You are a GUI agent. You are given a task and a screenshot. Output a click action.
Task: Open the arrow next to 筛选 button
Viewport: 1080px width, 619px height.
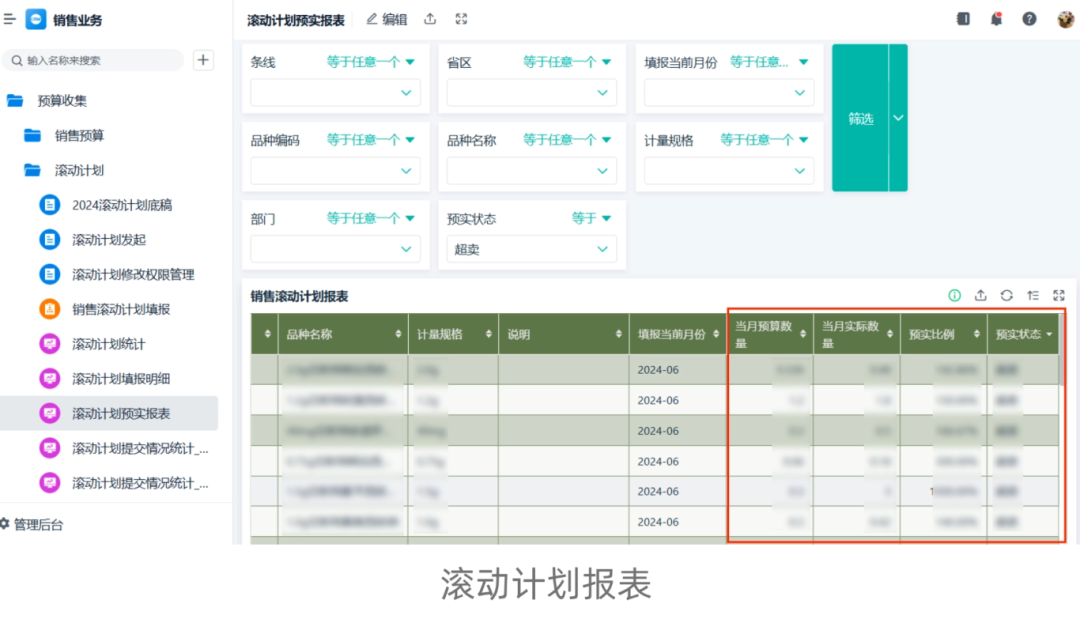pos(897,118)
